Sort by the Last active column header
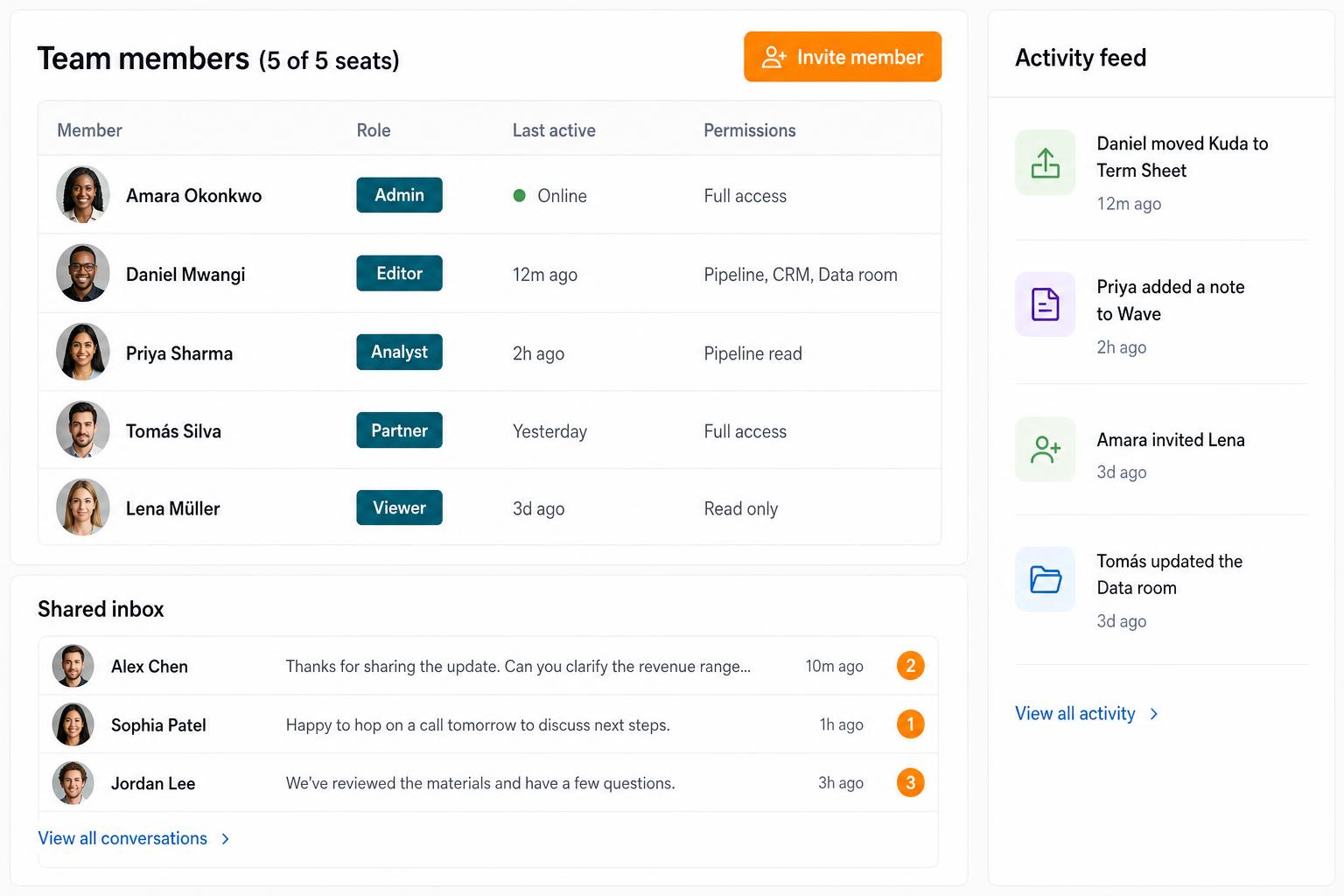This screenshot has height=896, width=1344. pos(554,130)
